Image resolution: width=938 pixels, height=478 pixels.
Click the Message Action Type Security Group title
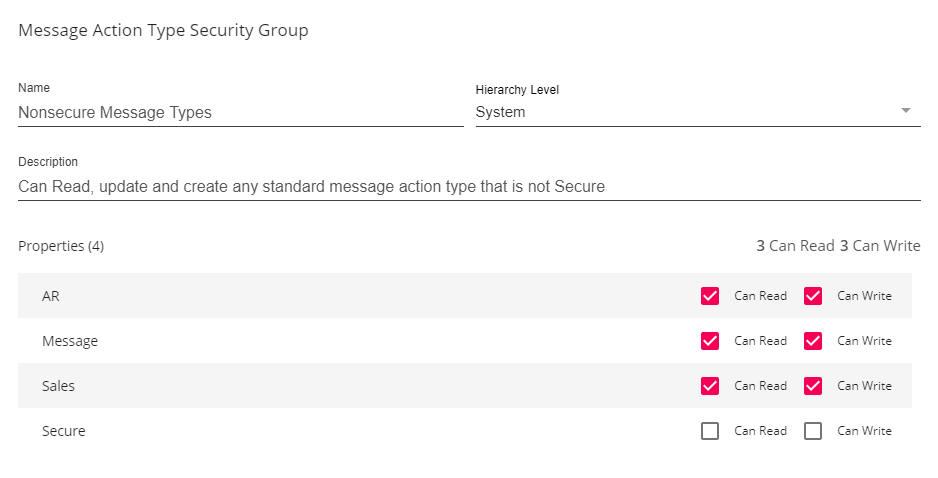163,31
